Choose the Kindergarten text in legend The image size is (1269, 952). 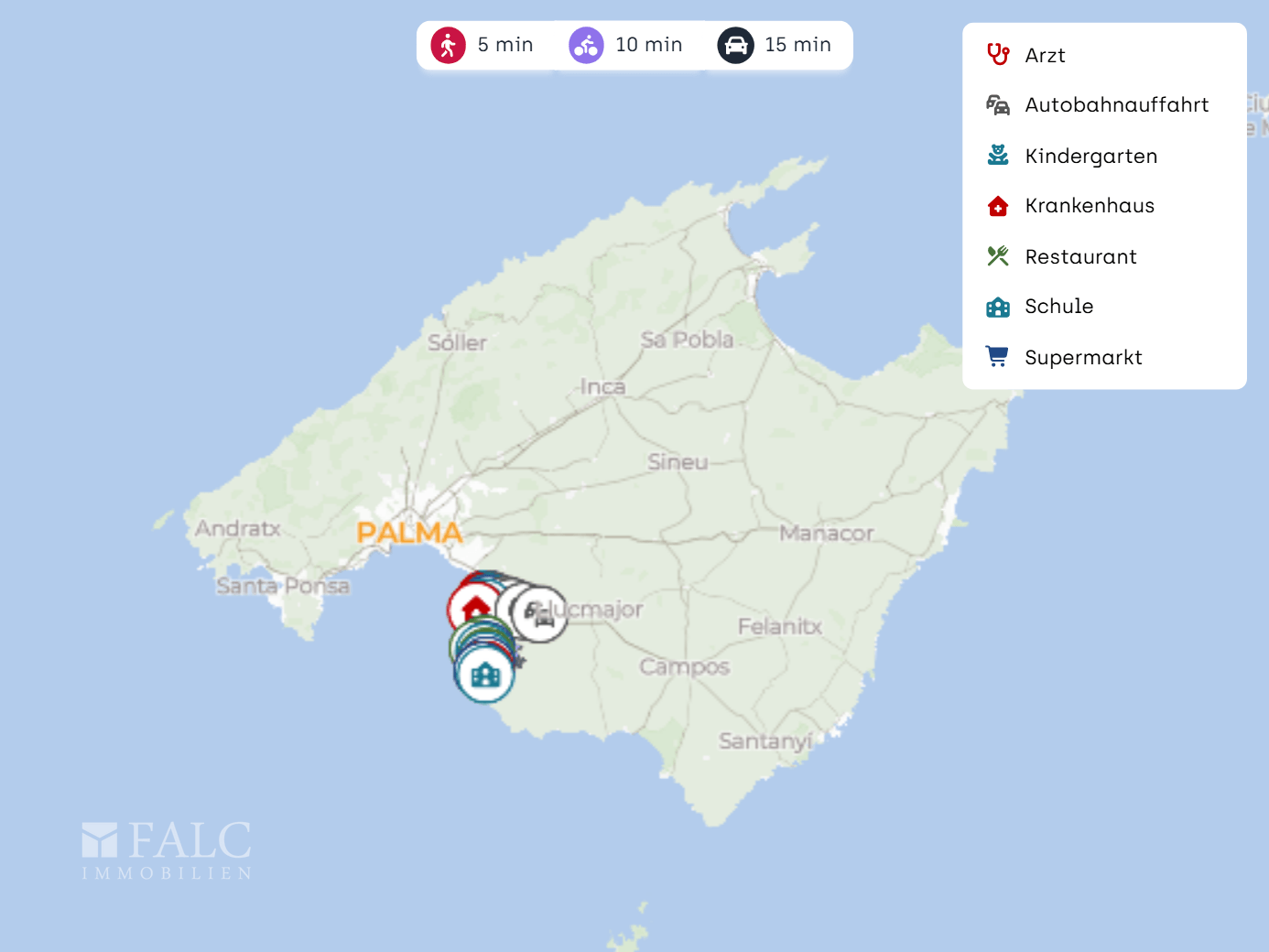tap(1090, 156)
